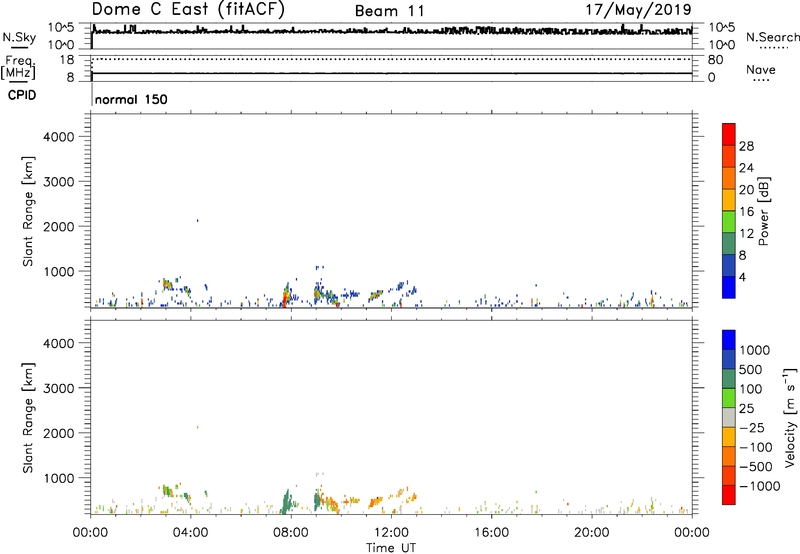Click the green echo cluster near 08:00 in velocity panel
Image resolution: width=800 pixels, height=554 pixels.
point(285,502)
